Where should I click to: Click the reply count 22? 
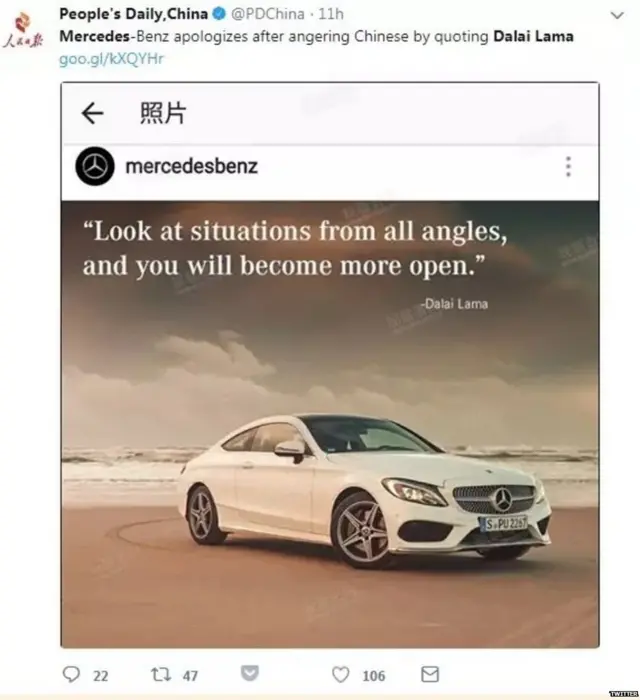pyautogui.click(x=100, y=676)
